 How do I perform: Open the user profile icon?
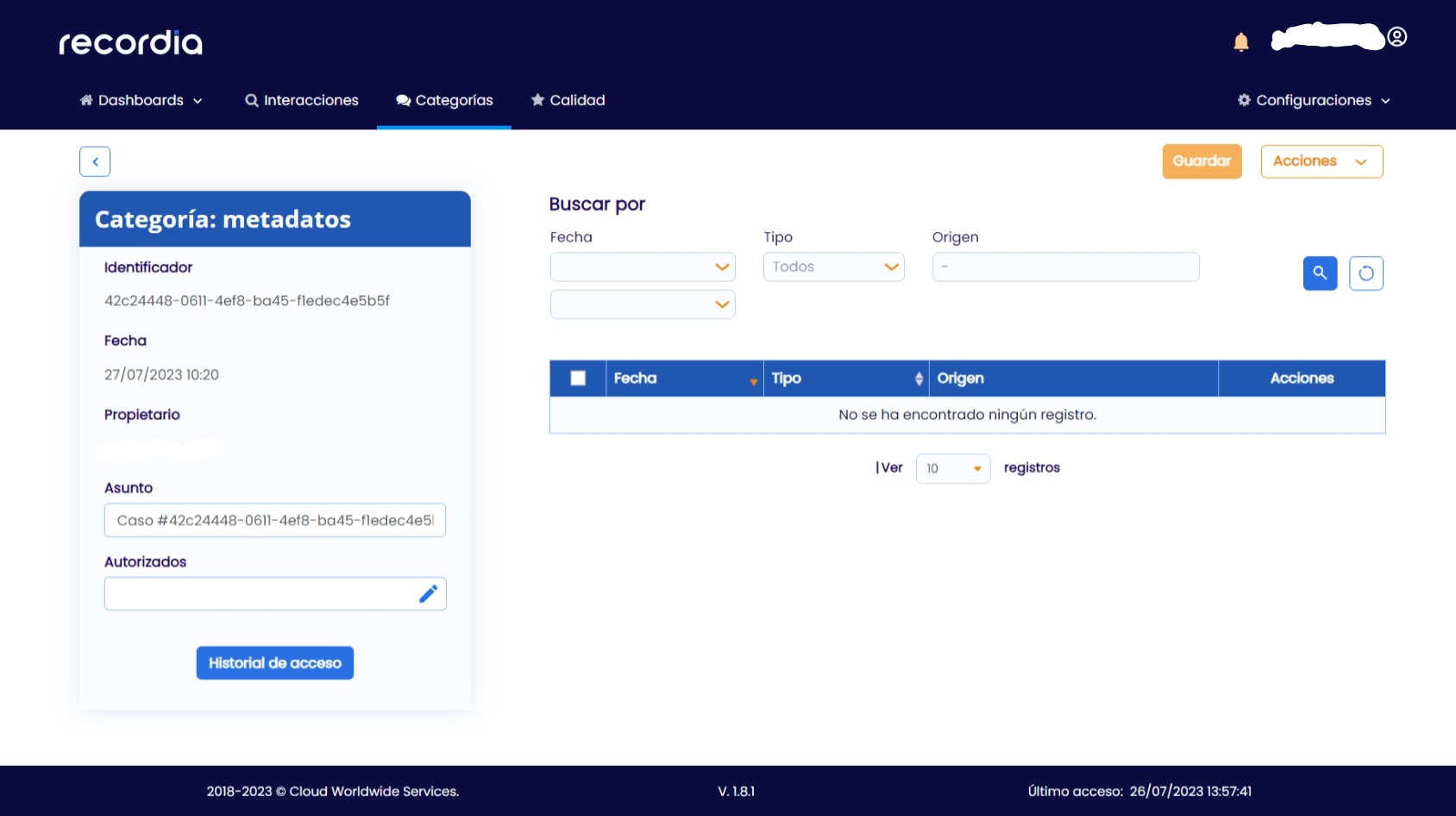pyautogui.click(x=1397, y=37)
